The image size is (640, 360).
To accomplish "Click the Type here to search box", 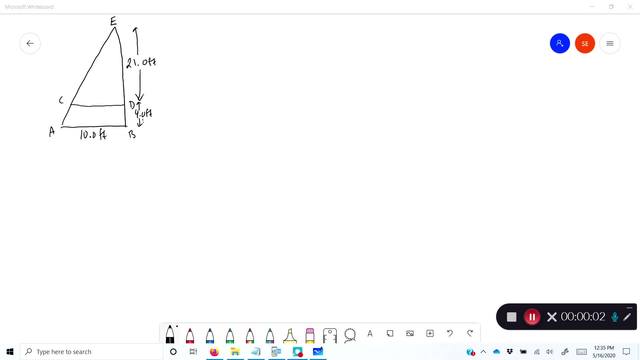I will click(x=91, y=351).
